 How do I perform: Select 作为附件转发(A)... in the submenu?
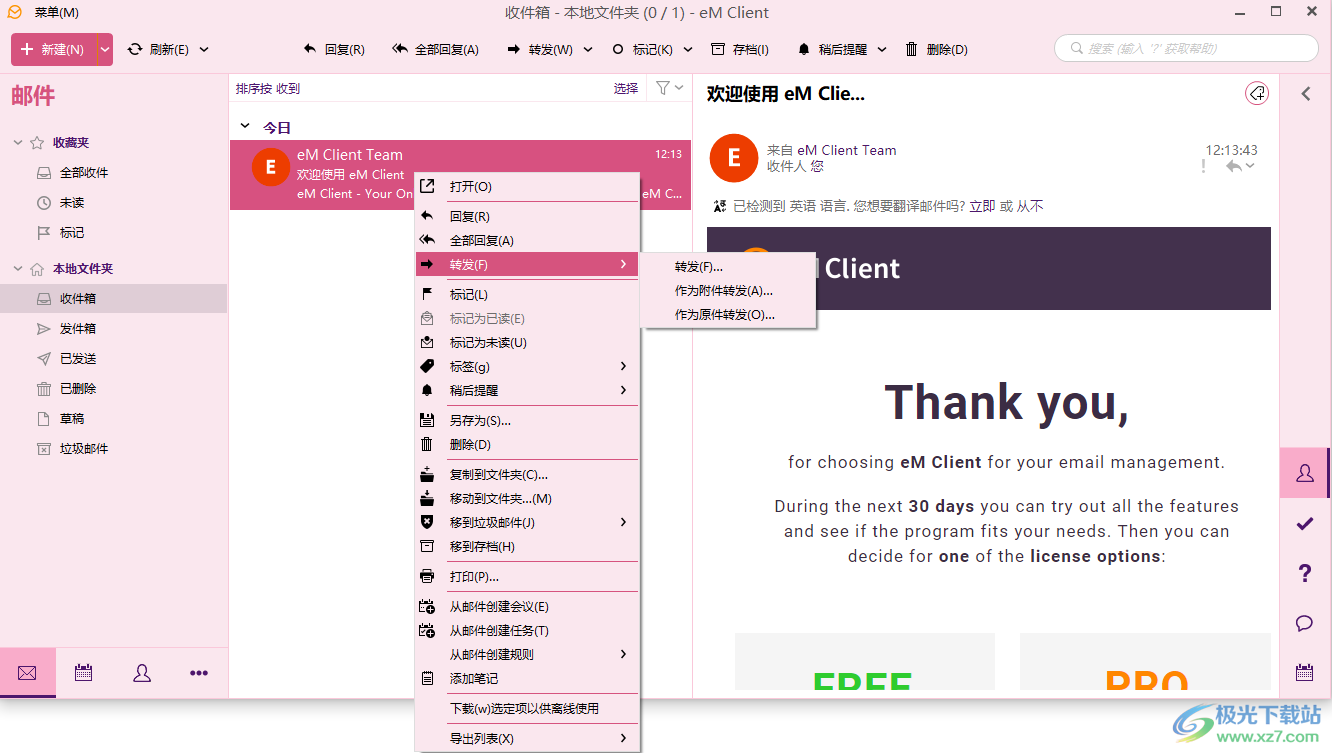click(729, 291)
